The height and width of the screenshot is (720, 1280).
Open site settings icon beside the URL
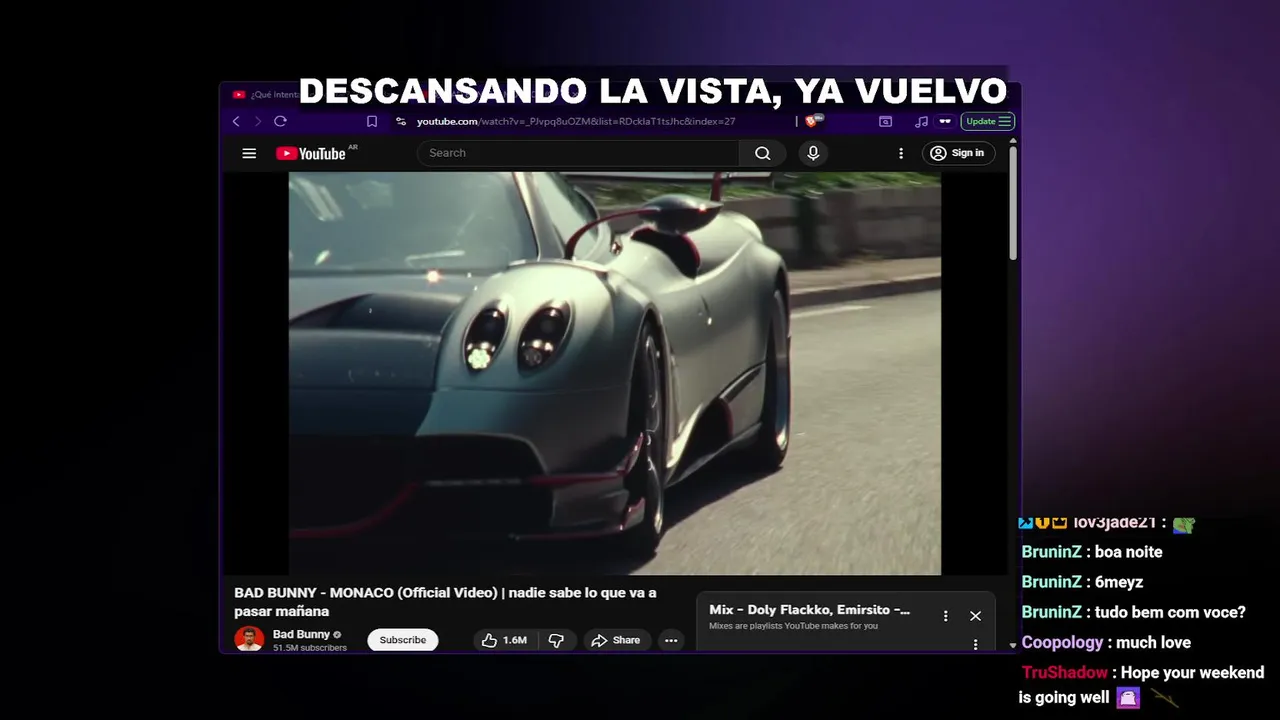coord(401,121)
